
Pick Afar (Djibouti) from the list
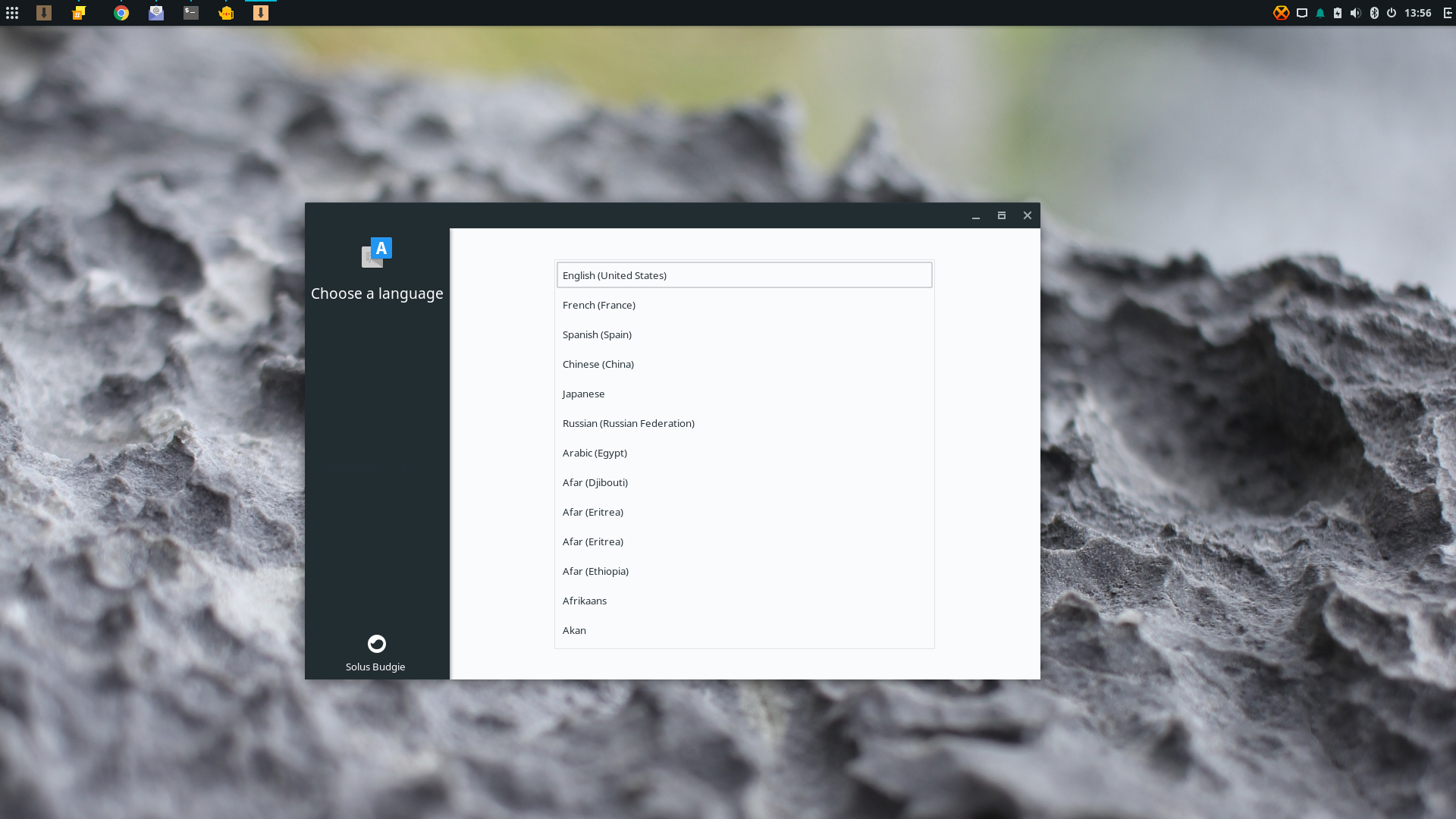coord(745,482)
